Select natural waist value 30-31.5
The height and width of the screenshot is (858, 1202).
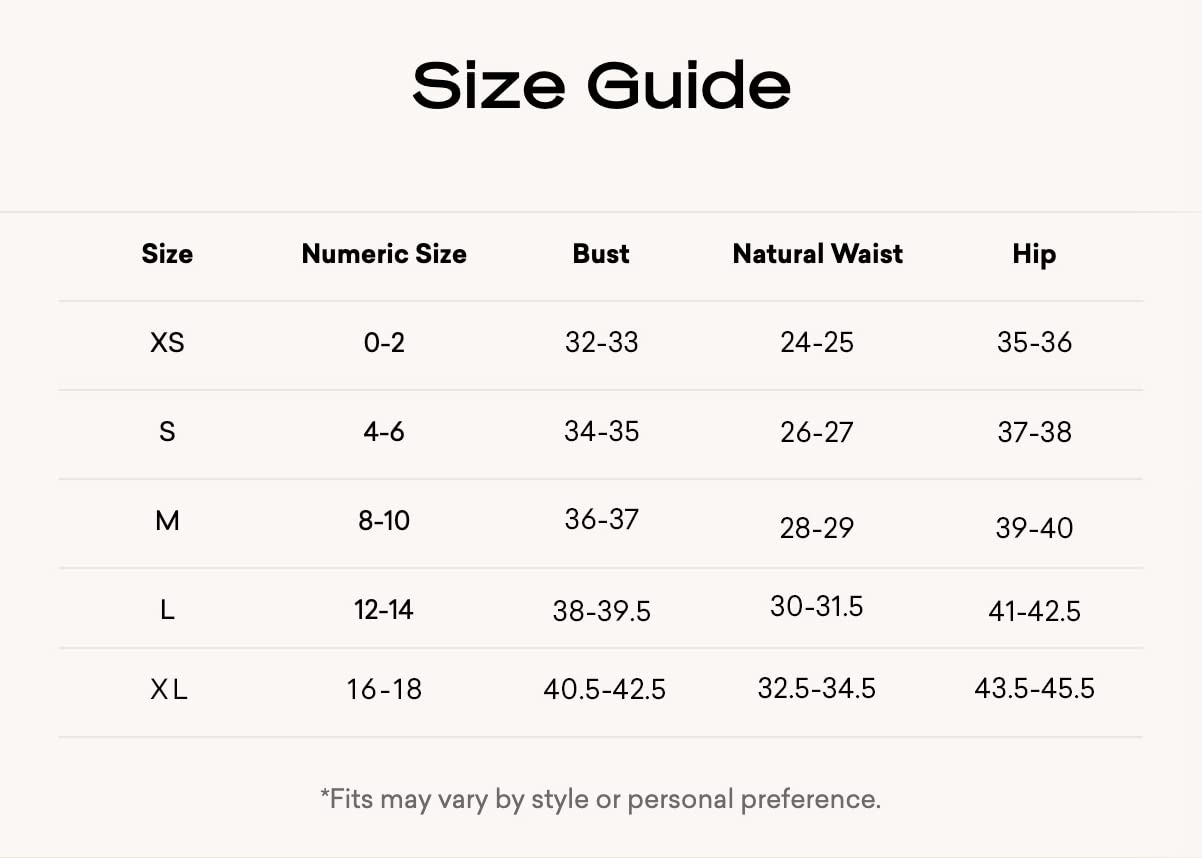(x=817, y=606)
